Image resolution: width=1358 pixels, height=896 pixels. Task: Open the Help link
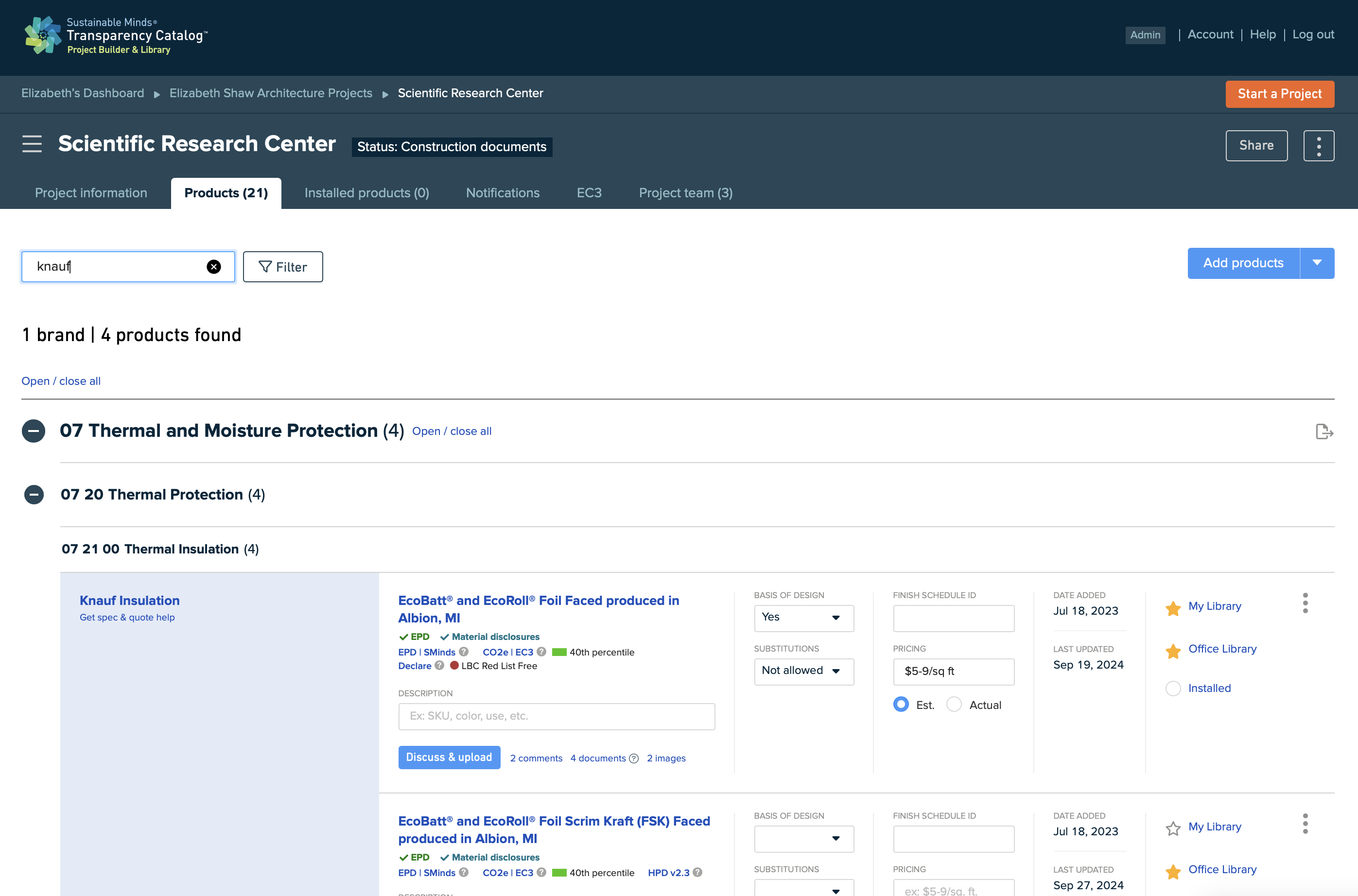1263,34
